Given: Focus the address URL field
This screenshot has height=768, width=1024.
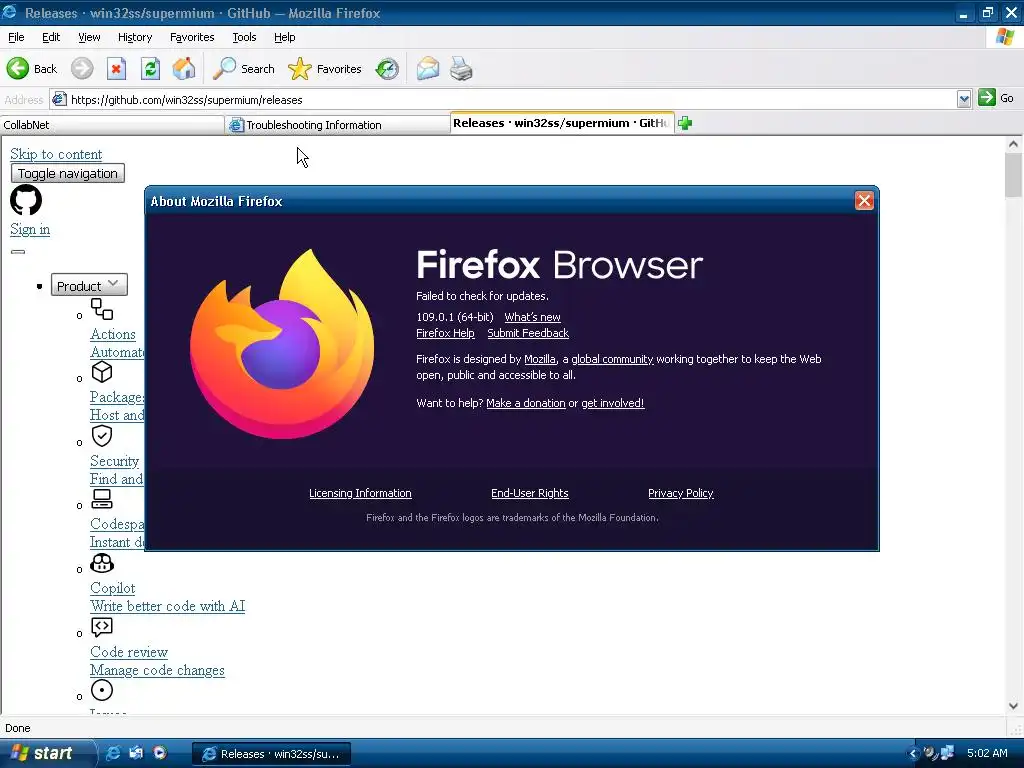Looking at the screenshot, I should (x=503, y=100).
